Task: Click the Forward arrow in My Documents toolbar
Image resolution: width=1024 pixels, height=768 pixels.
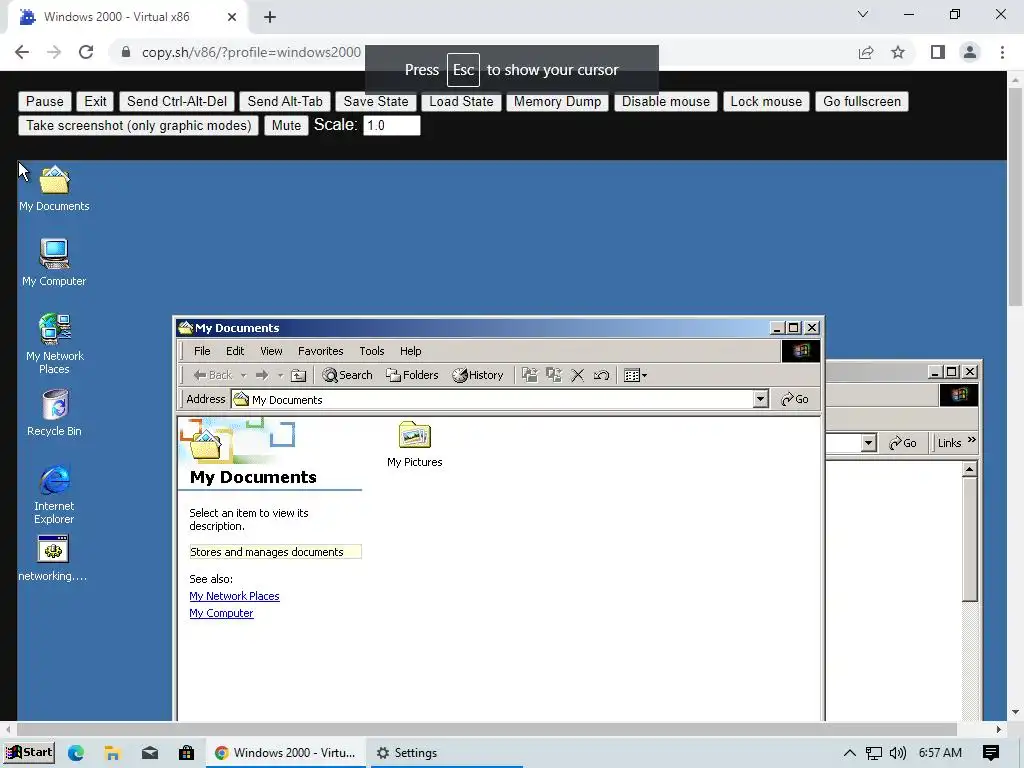Action: (x=262, y=375)
